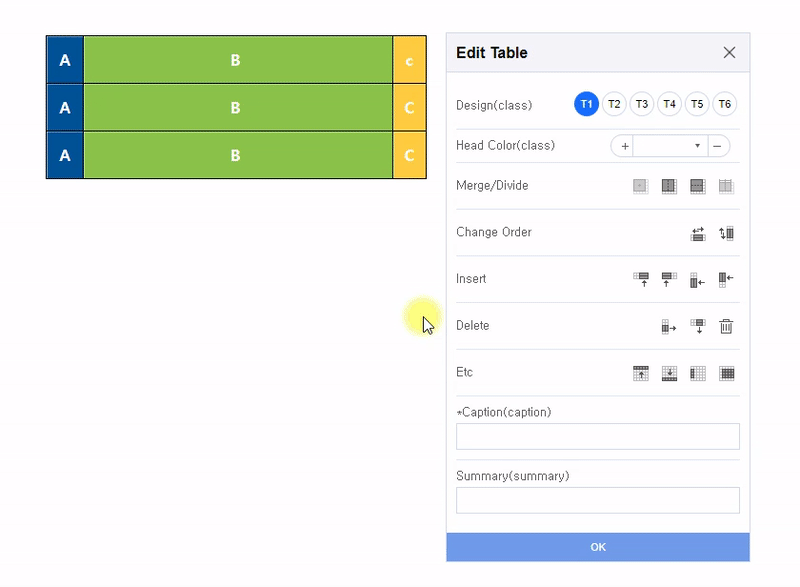Select the T2 design option
This screenshot has width=800, height=587.
click(x=614, y=104)
